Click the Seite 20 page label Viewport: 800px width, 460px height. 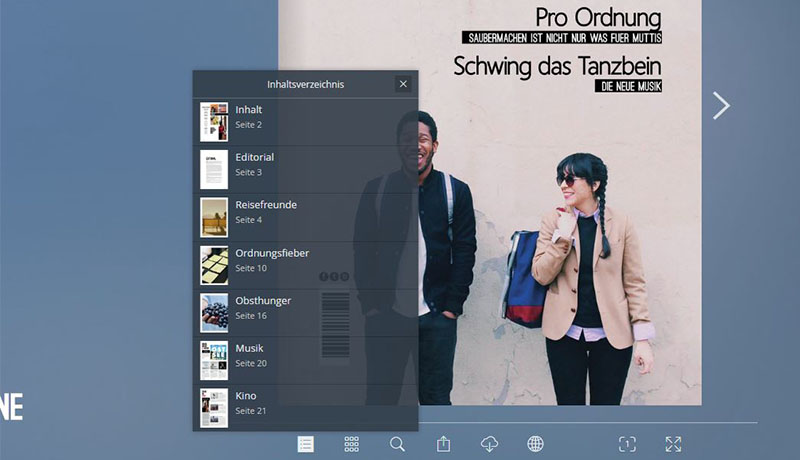tap(251, 363)
